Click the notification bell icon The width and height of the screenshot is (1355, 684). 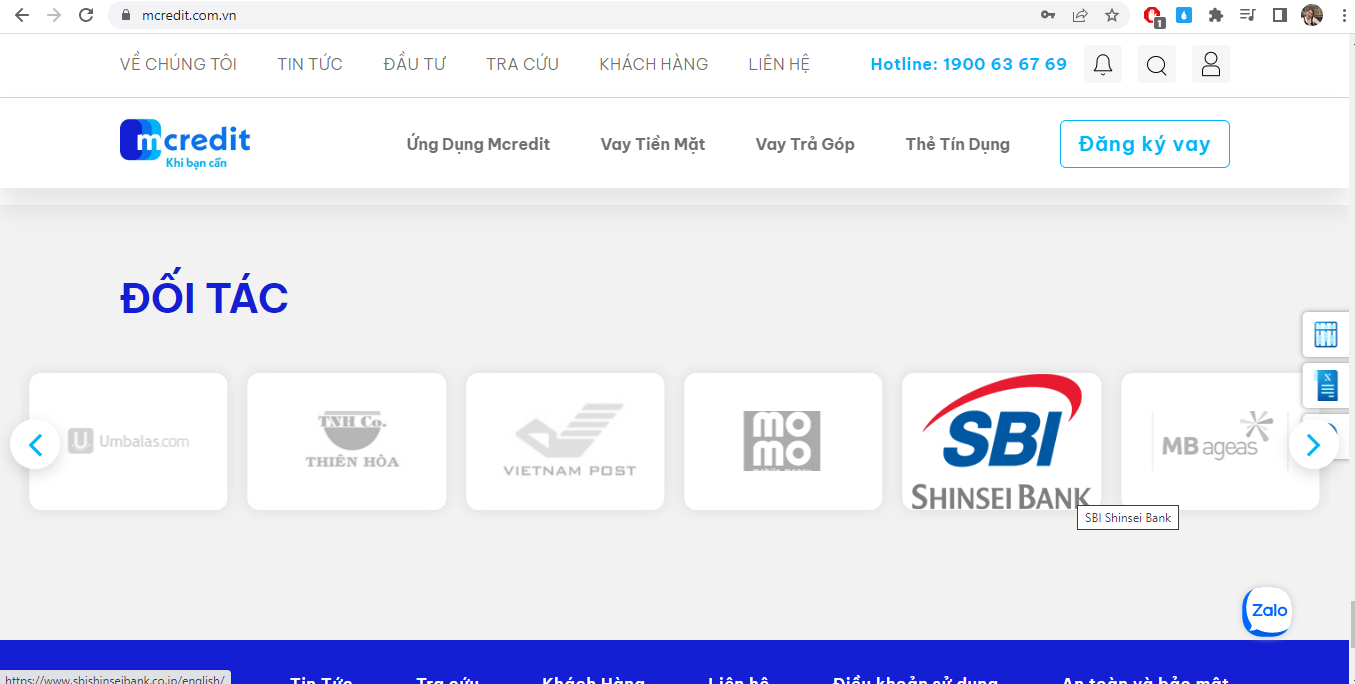1102,64
